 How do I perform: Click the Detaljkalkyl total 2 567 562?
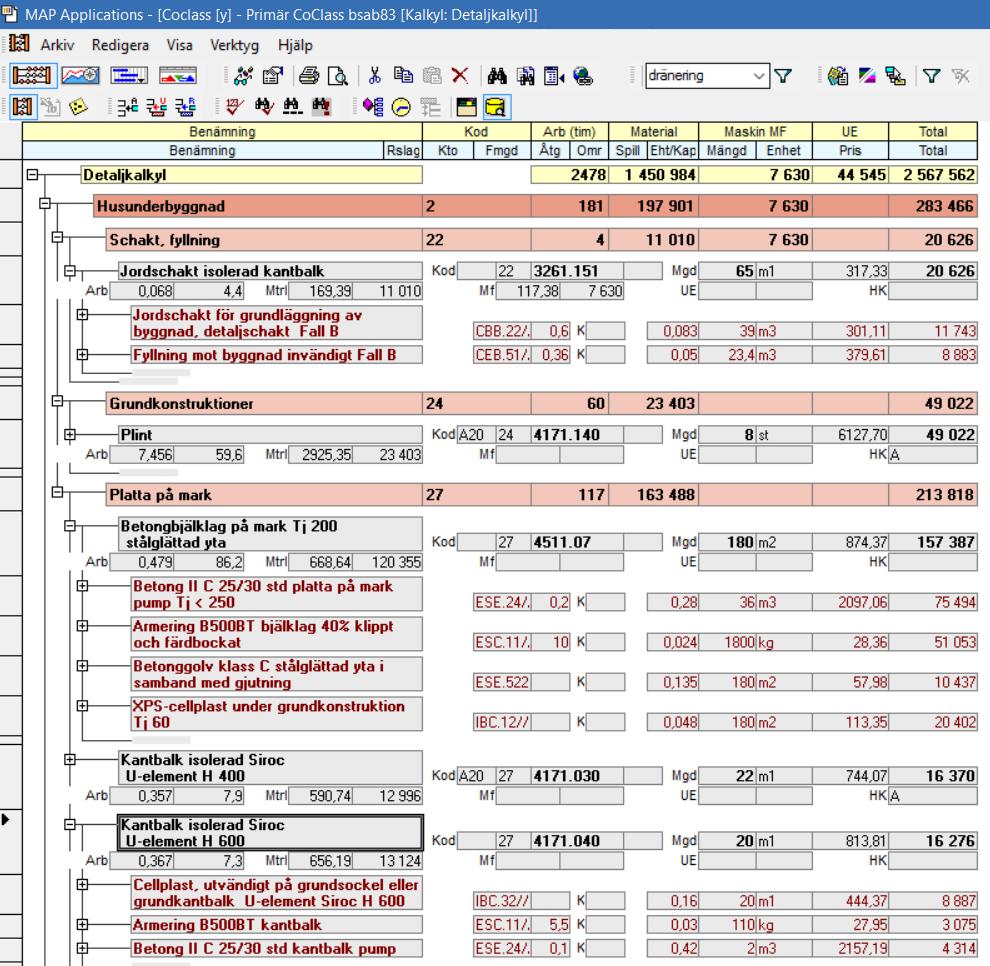click(933, 175)
